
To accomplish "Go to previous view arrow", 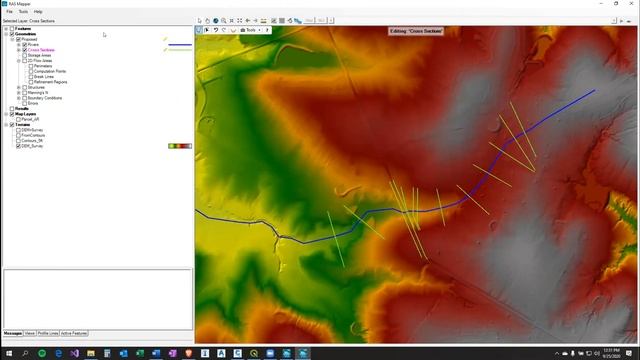I will click(x=247, y=20).
